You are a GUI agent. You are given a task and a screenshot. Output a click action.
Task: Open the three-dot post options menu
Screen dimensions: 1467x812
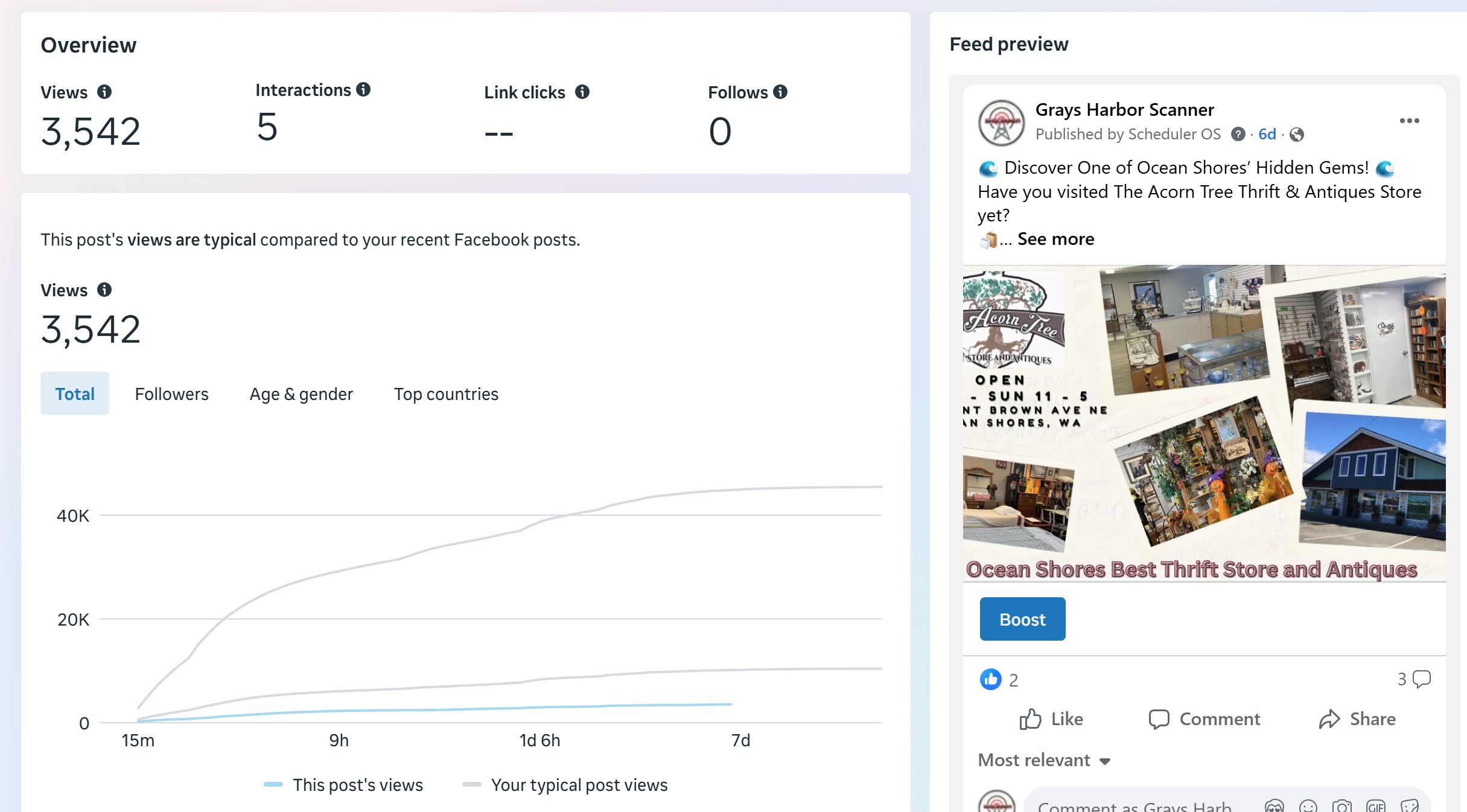(1409, 121)
